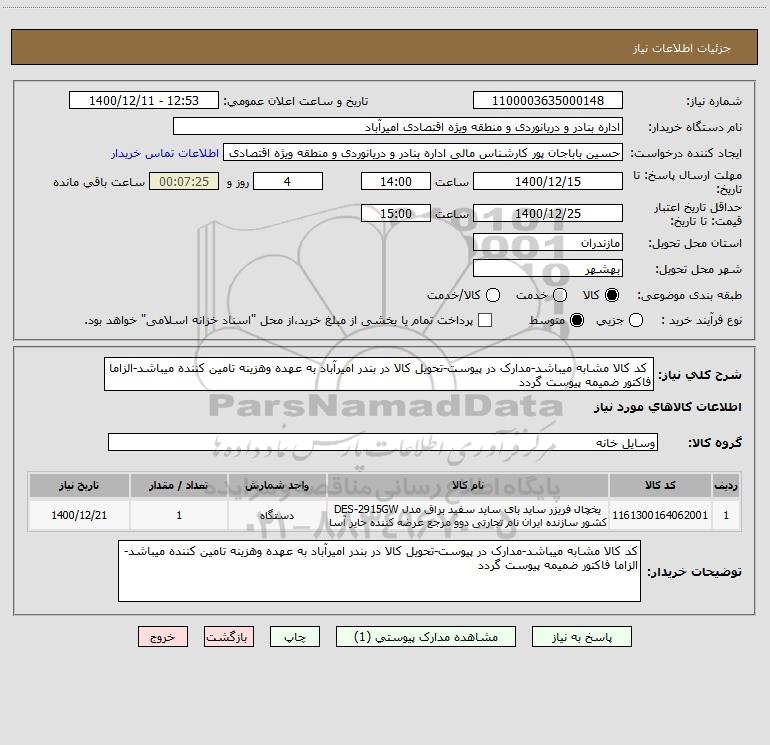Screen dimensions: 770x745
Task: Click the چاپ print button
Action: 295,637
